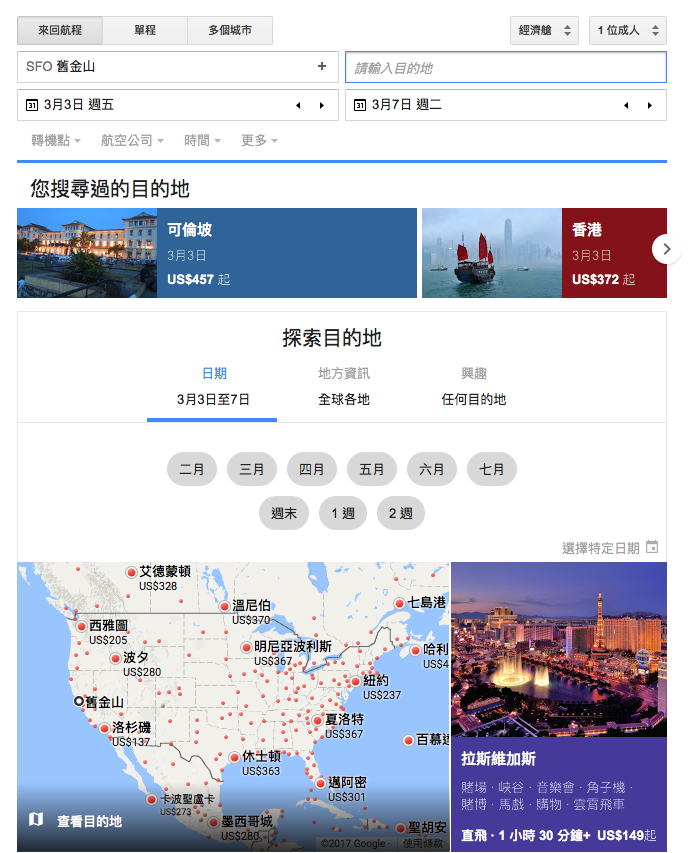Viewport: 688px width, 853px height.
Task: Add another origin with the plus icon
Action: click(x=322, y=66)
